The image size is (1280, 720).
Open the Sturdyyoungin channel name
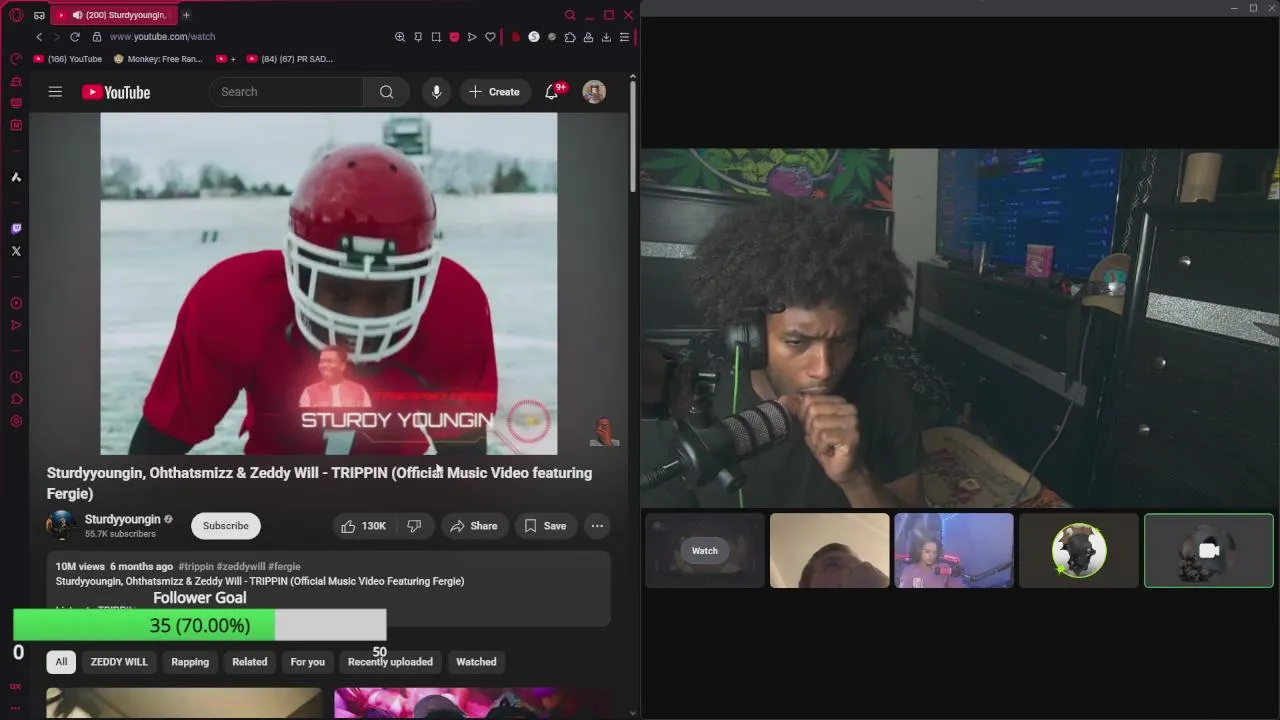click(x=122, y=519)
